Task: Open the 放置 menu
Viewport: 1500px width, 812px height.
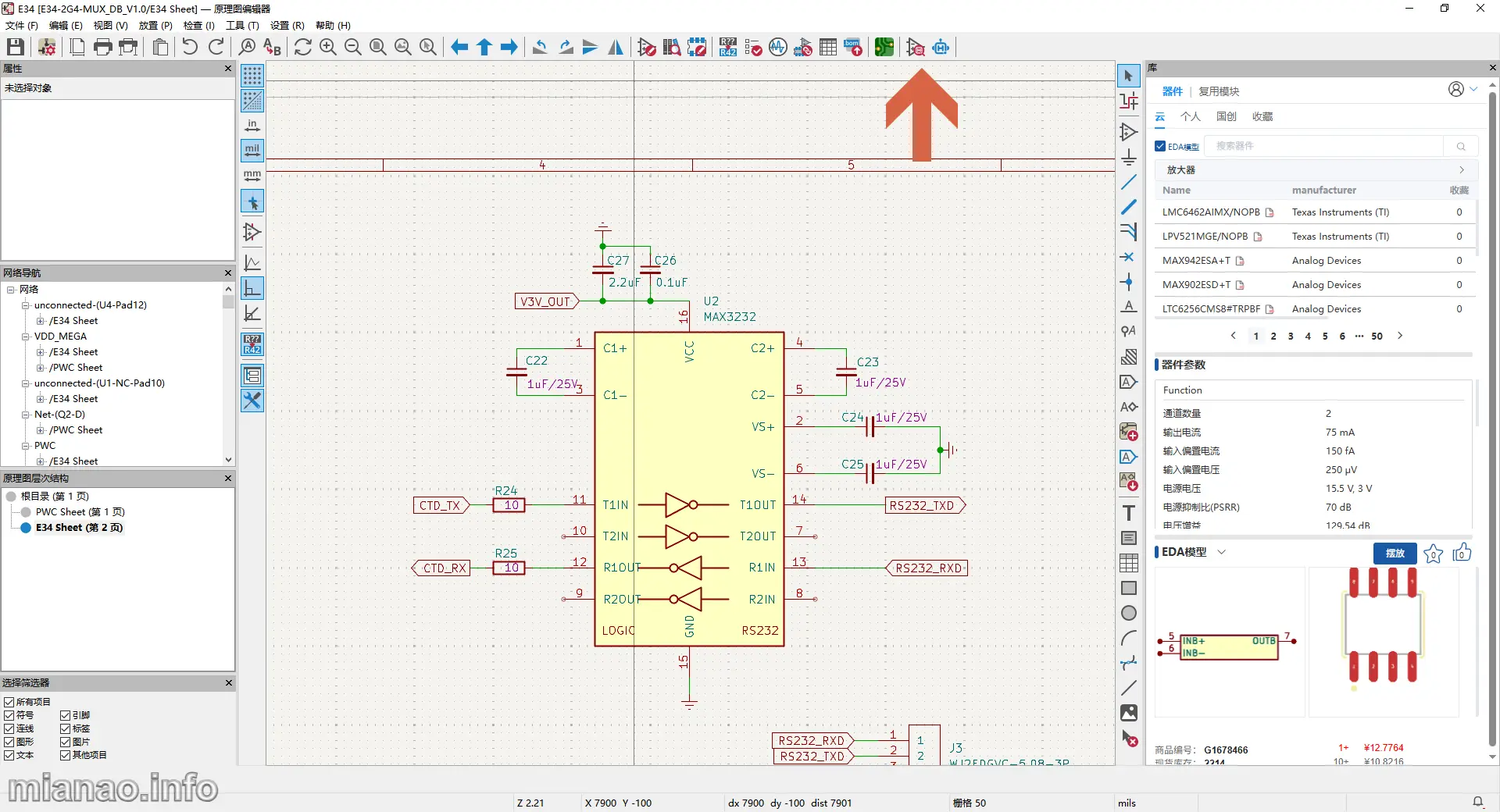Action: coord(155,25)
